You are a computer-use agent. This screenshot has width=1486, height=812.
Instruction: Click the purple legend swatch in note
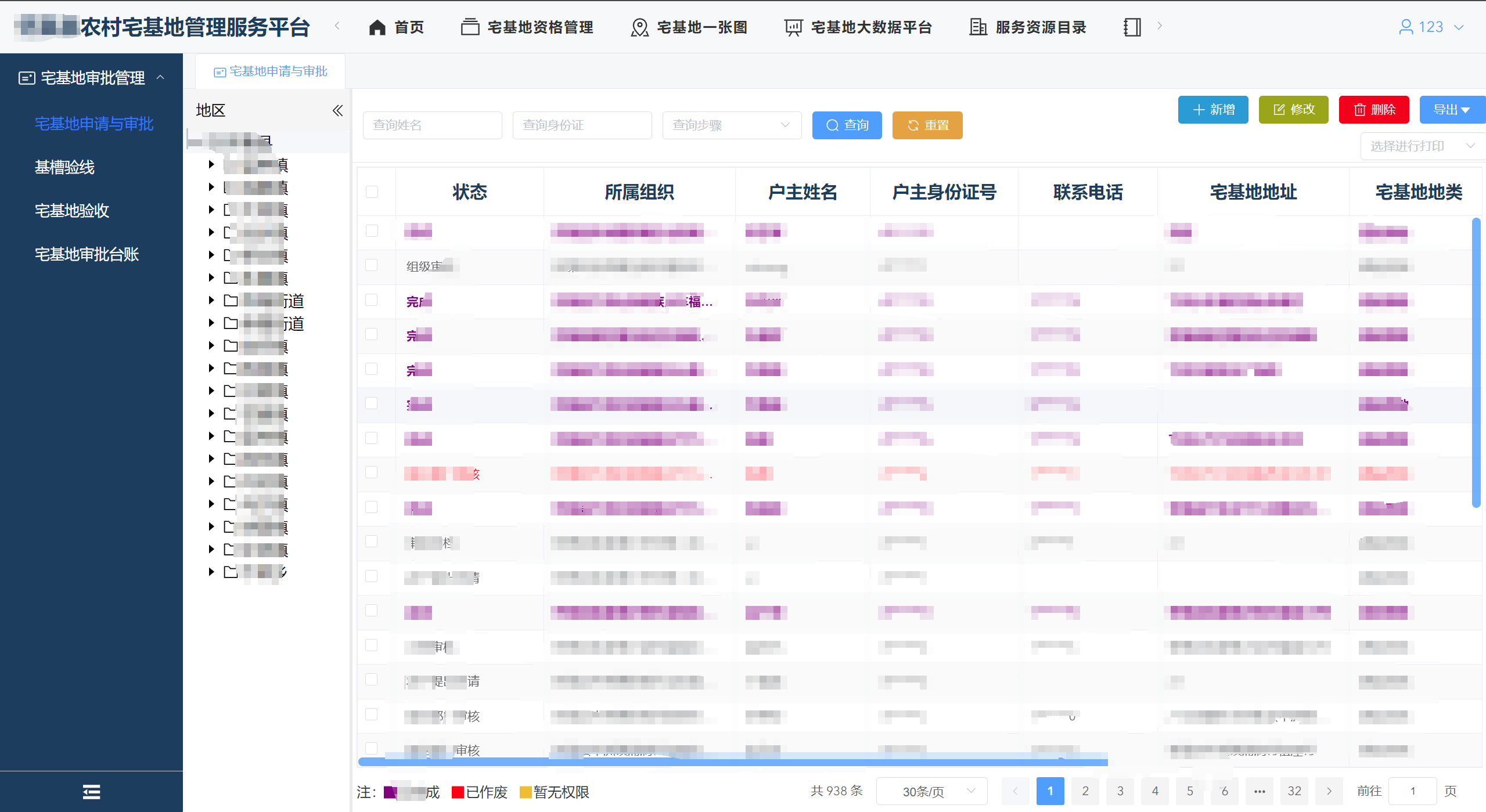click(x=391, y=792)
